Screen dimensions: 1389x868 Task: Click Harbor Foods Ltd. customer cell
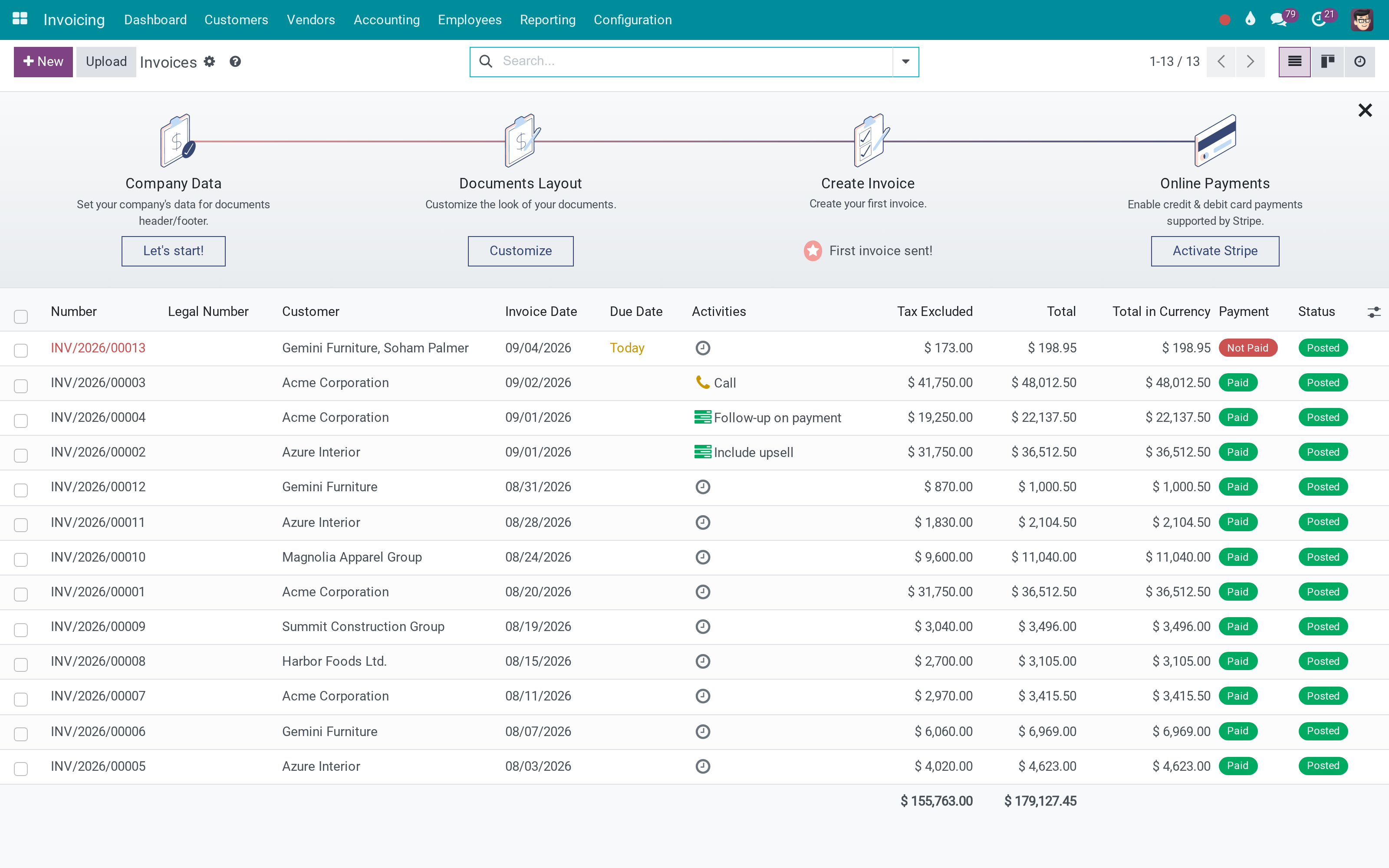point(334,661)
